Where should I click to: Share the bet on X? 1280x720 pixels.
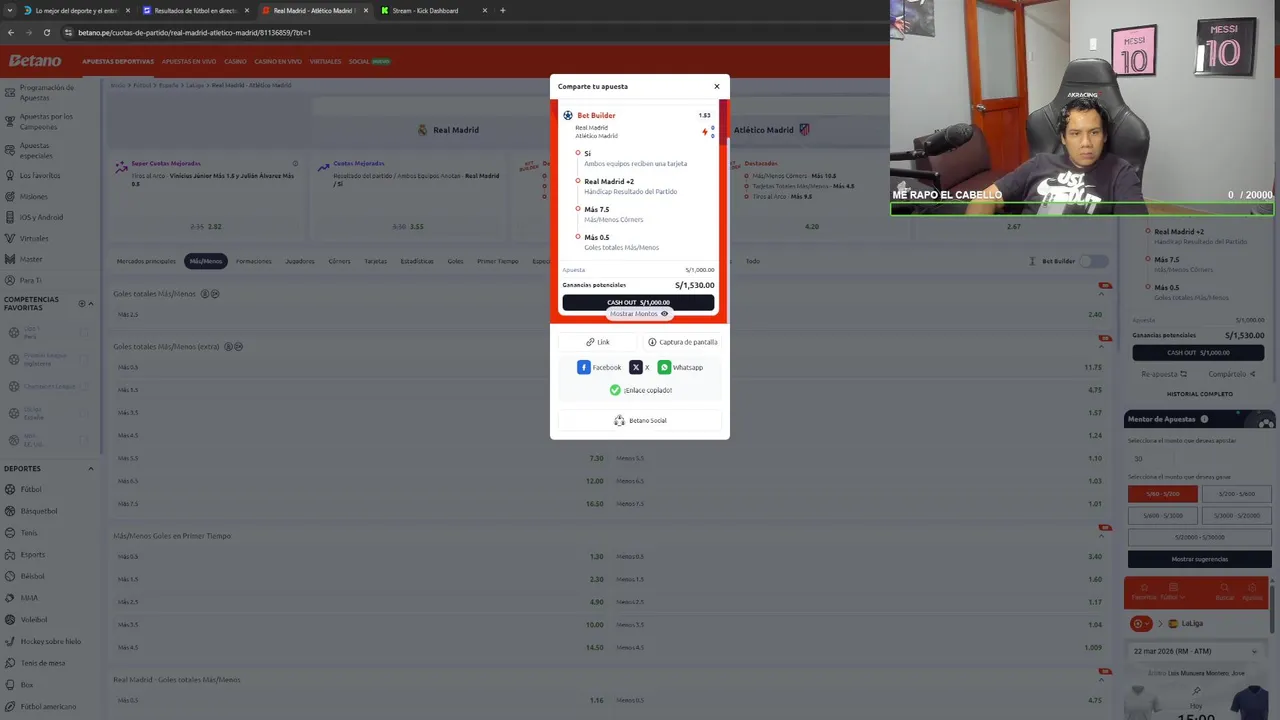pos(639,367)
